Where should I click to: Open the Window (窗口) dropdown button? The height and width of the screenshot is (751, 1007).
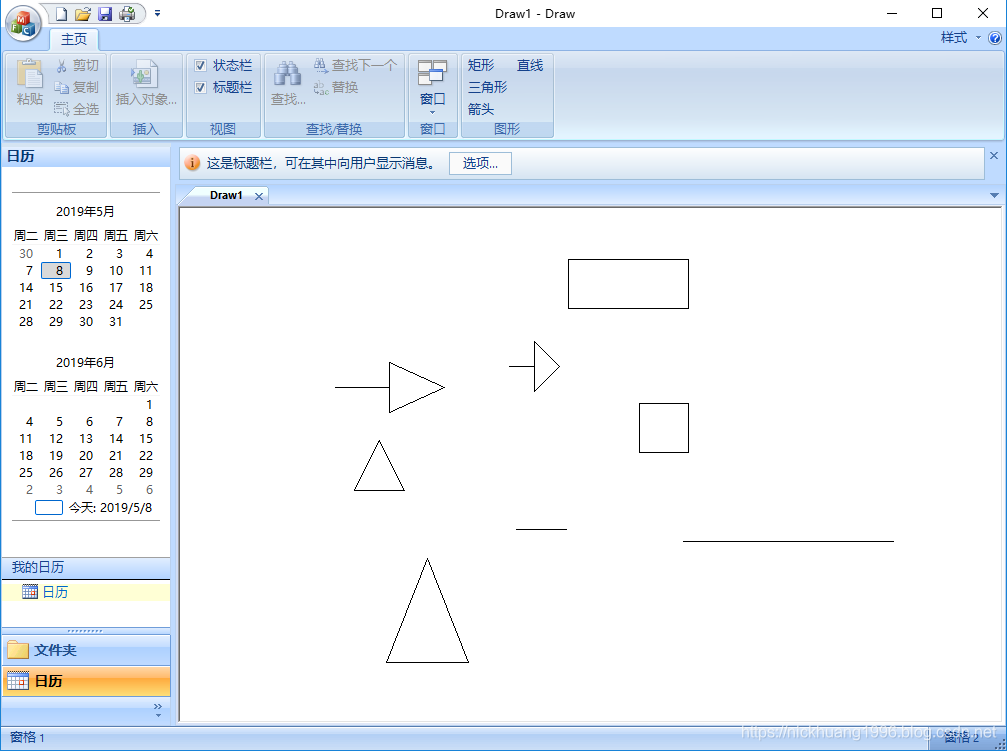[432, 87]
